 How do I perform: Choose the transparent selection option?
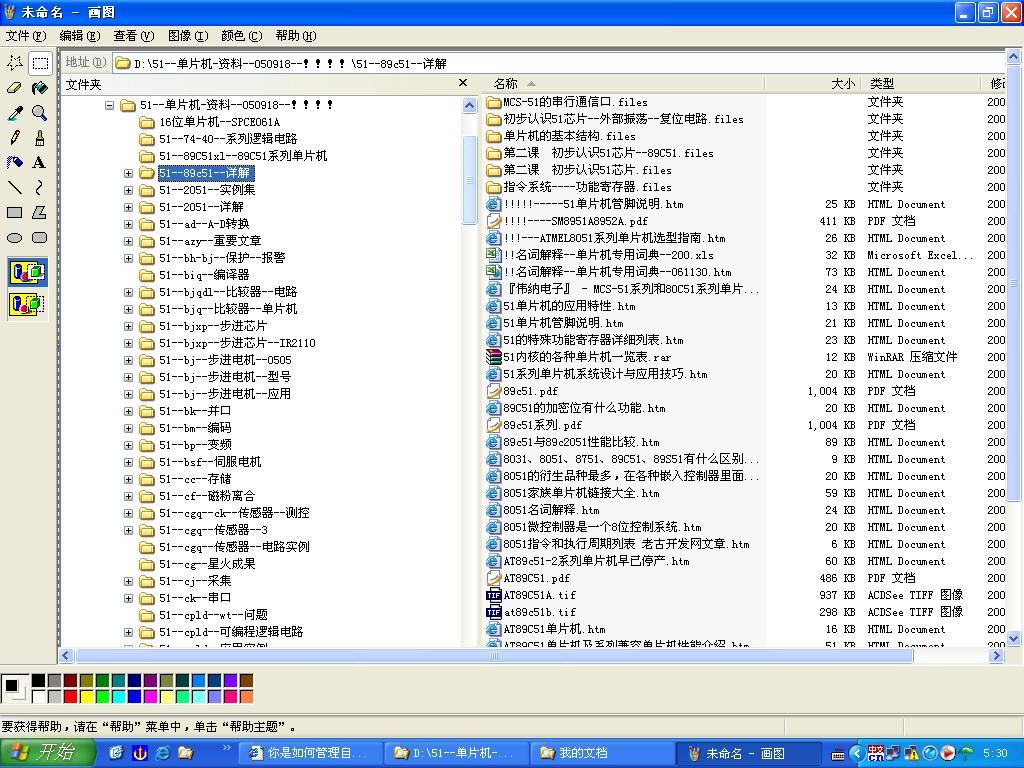[x=27, y=304]
